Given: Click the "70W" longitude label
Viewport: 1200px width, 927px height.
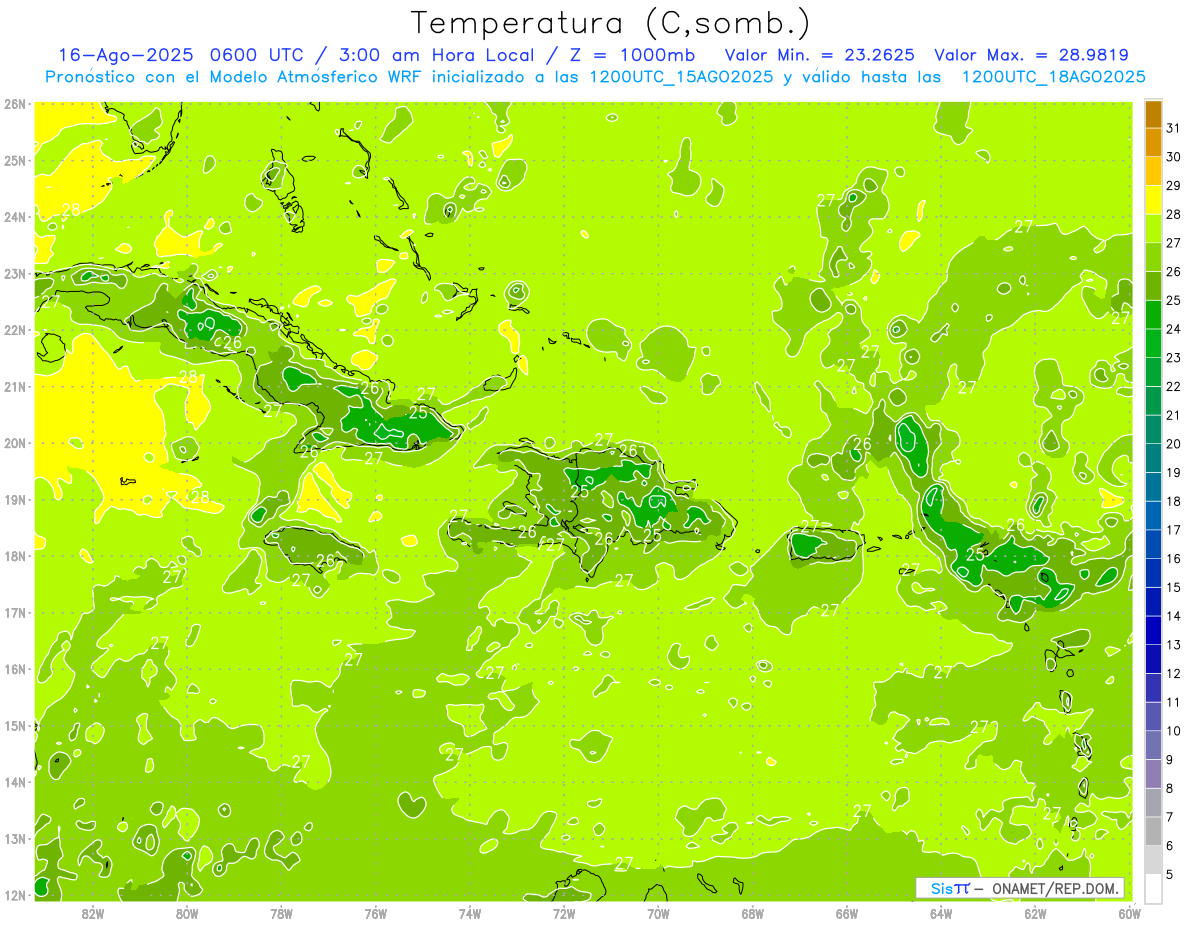Looking at the screenshot, I should 658,913.
